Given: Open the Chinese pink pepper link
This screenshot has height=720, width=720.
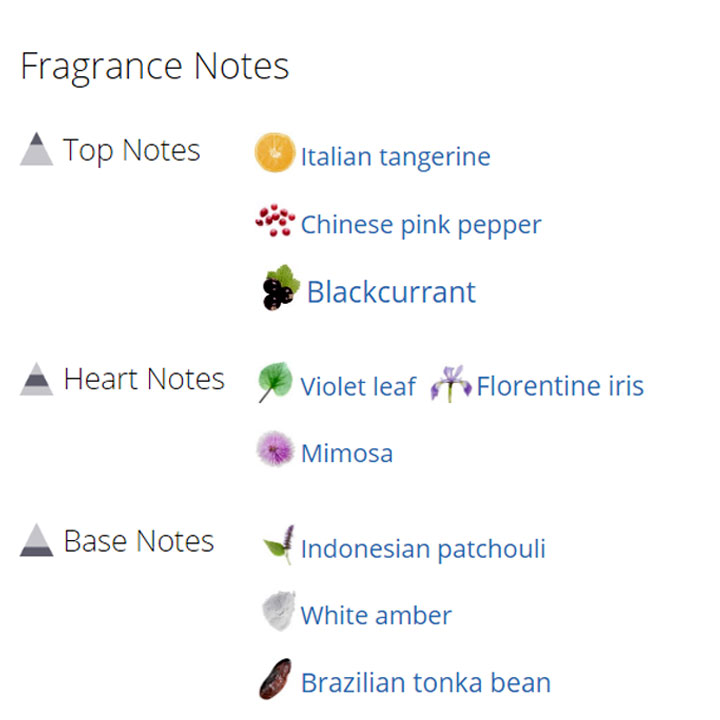Looking at the screenshot, I should coord(421,225).
